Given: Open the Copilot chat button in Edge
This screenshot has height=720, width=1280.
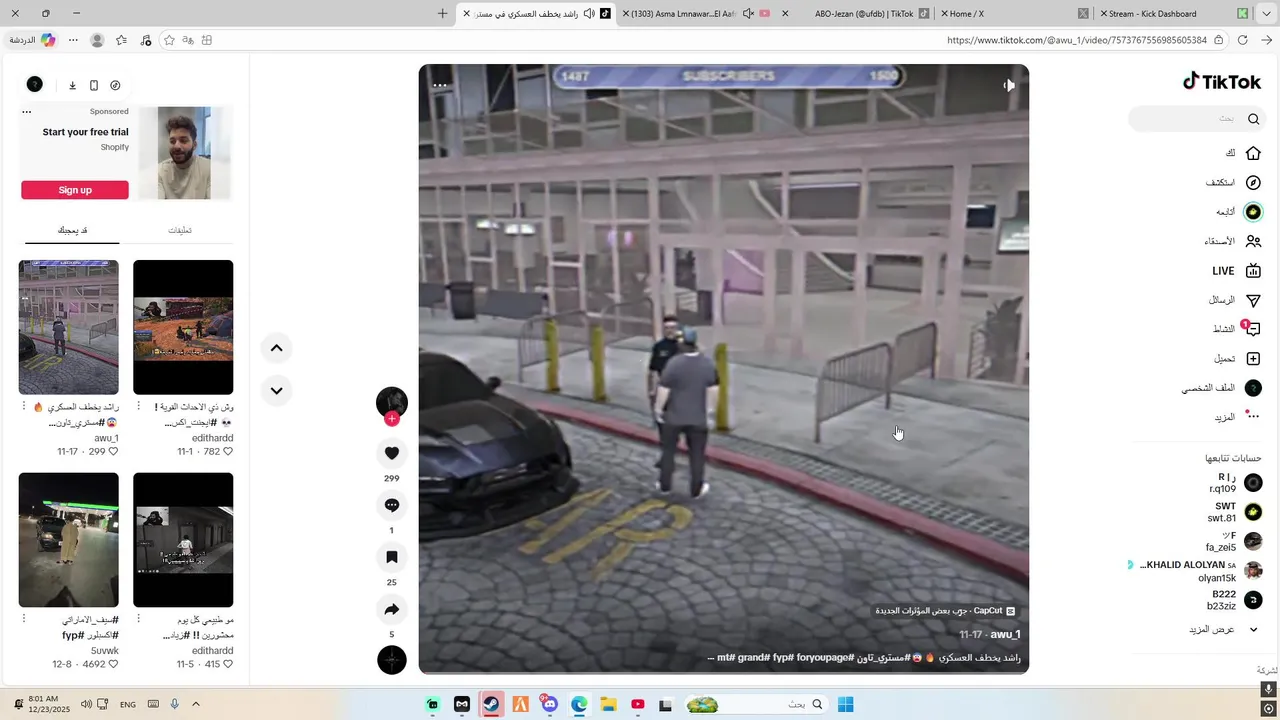Looking at the screenshot, I should click(33, 40).
